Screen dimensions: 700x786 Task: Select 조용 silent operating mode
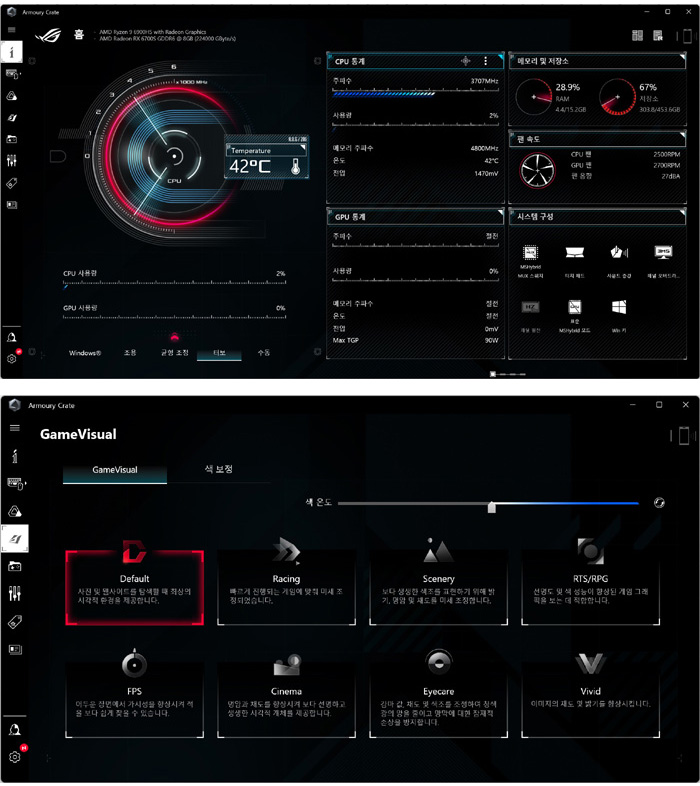[130, 353]
